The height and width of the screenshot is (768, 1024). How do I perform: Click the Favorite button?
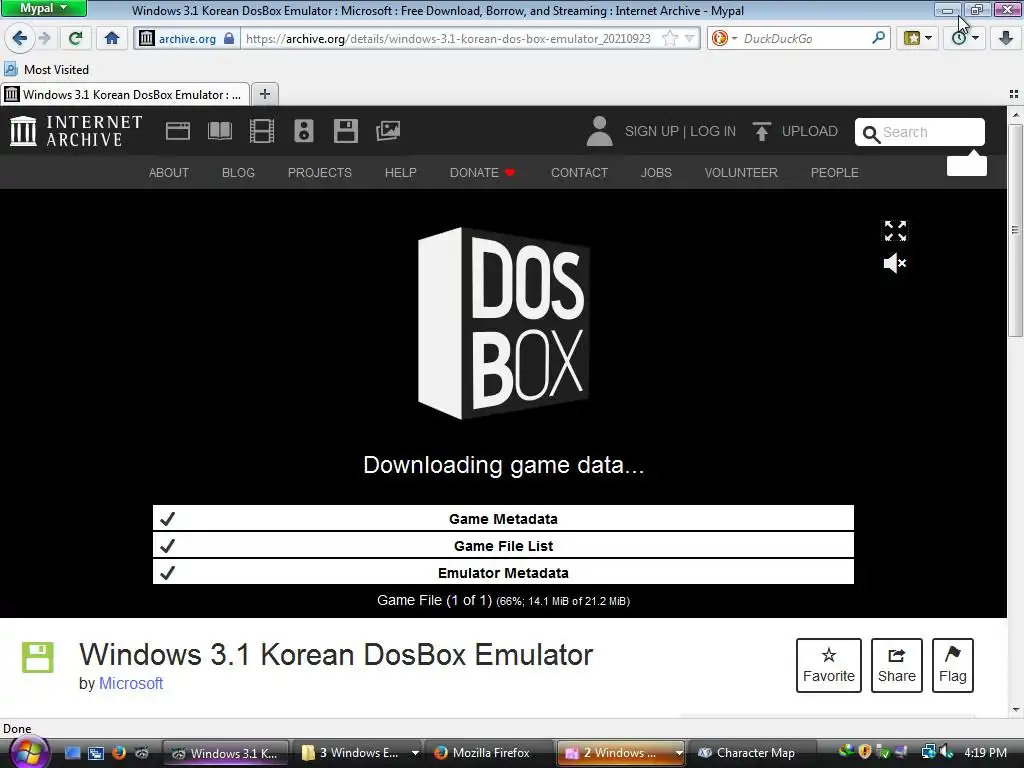tap(829, 665)
